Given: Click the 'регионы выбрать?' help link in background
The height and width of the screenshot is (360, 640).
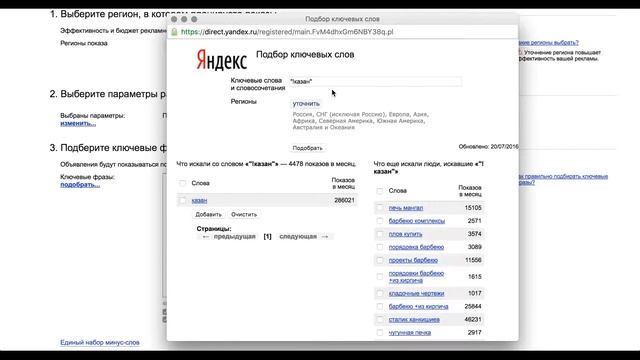Looking at the screenshot, I should click(x=549, y=42).
